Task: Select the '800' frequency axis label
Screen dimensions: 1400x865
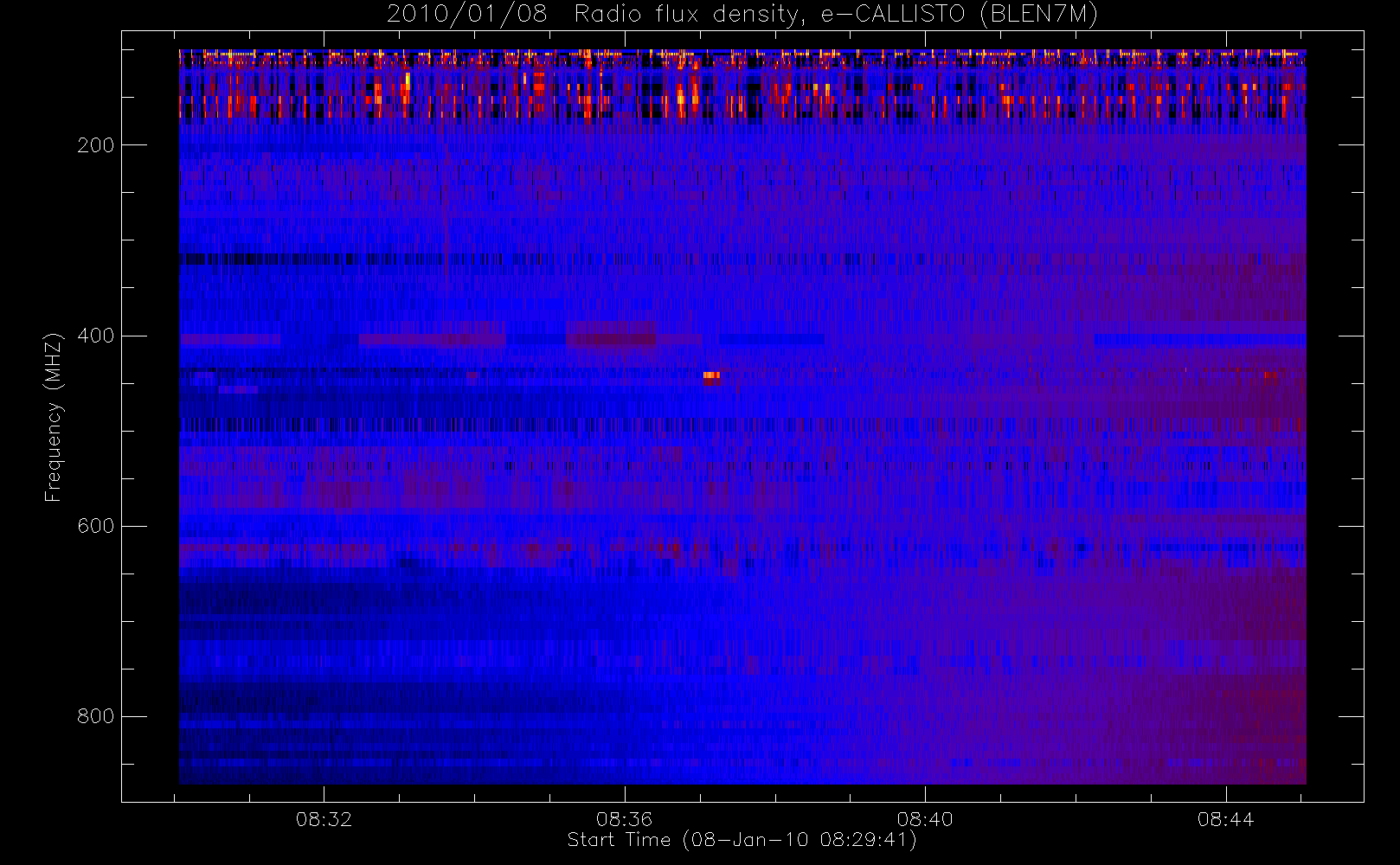Action: click(x=96, y=716)
